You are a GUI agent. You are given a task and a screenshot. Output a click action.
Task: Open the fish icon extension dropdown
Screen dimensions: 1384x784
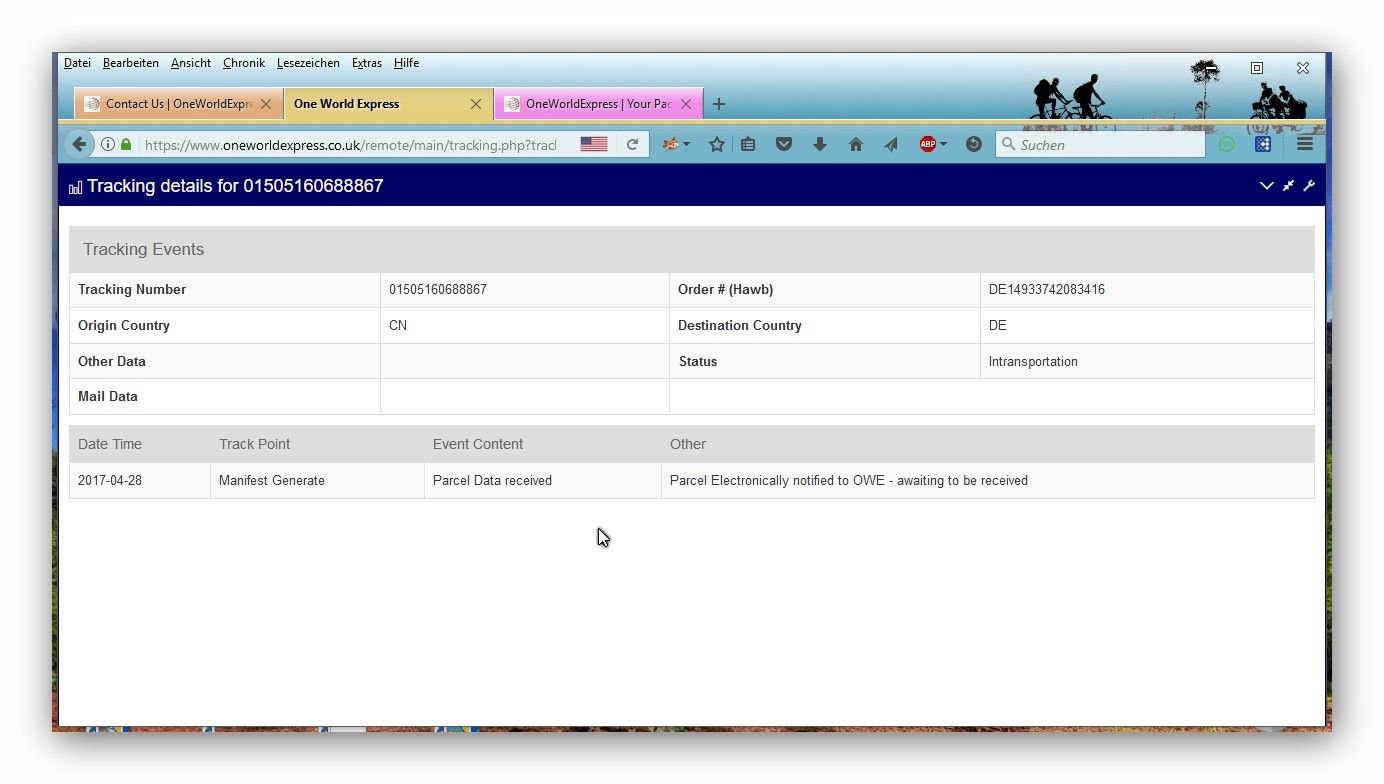tap(676, 144)
